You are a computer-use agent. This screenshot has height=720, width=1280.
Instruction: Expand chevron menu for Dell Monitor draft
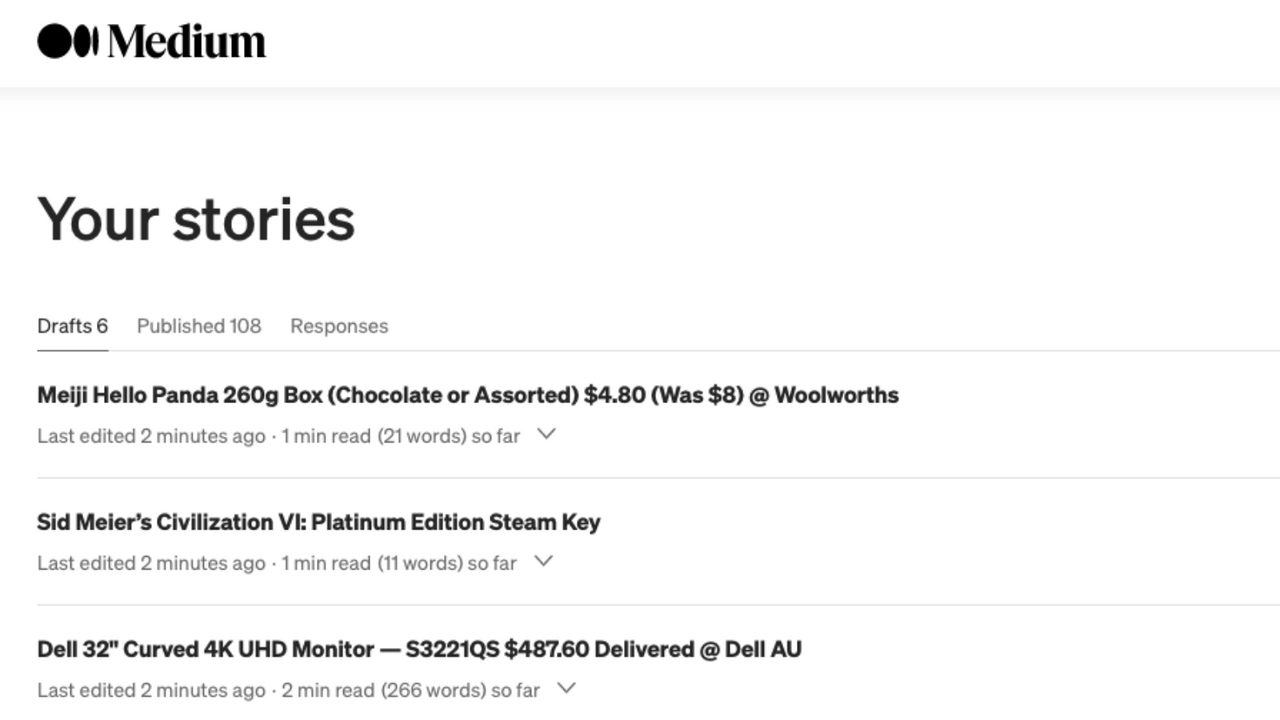(x=566, y=689)
